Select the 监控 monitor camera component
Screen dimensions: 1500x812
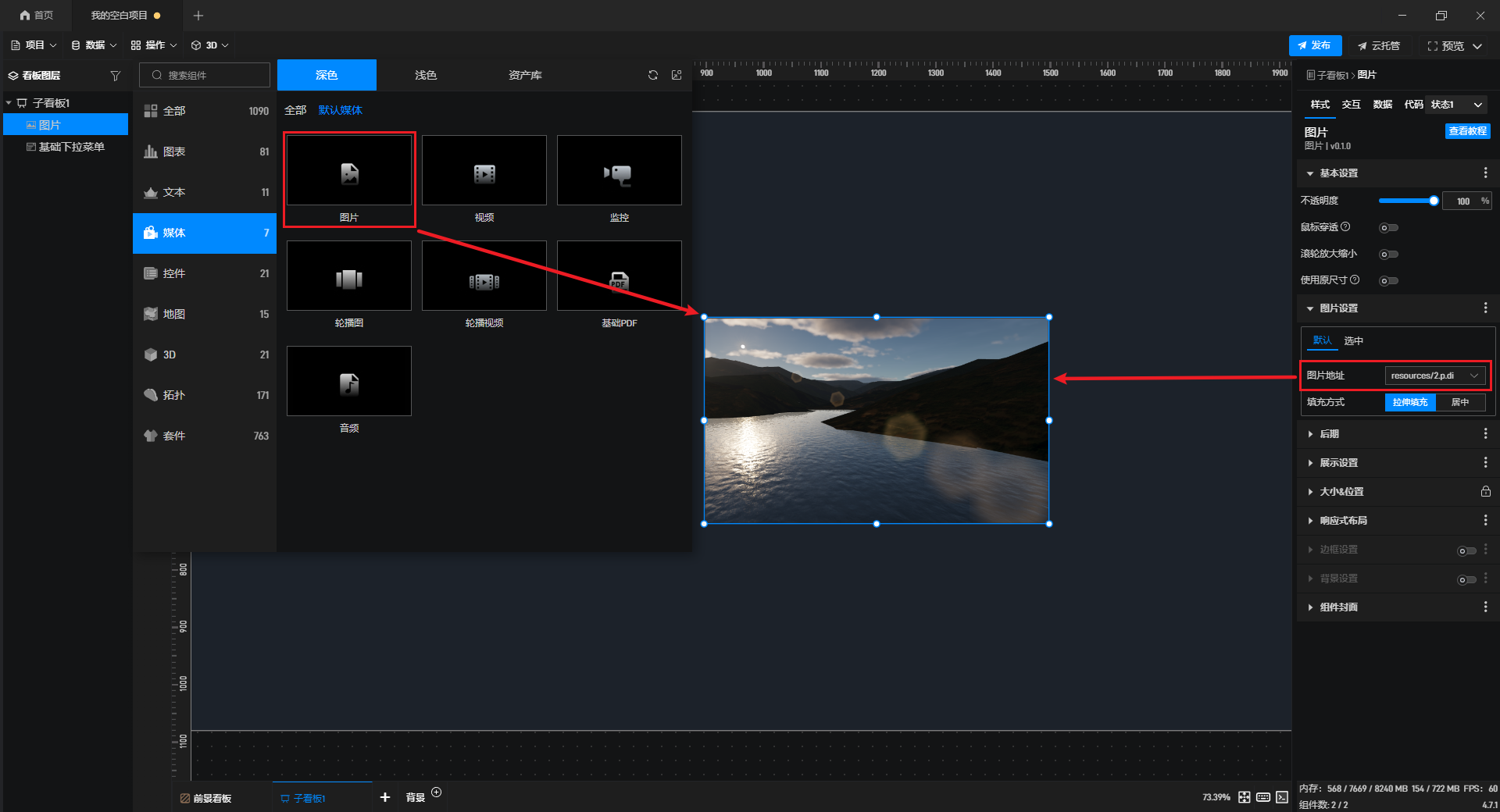pos(619,171)
